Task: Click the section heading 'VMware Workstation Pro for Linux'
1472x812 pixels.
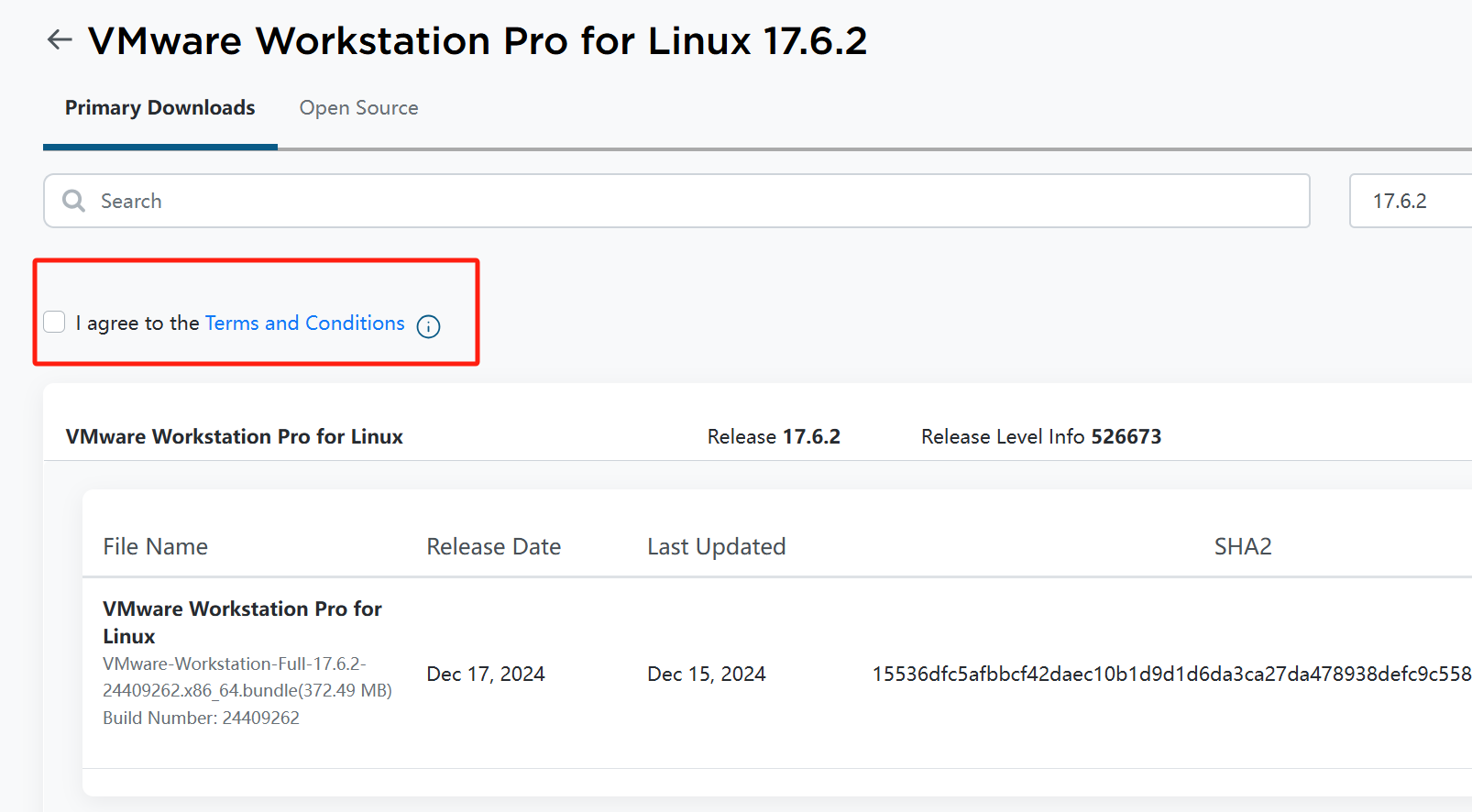Action: point(234,436)
